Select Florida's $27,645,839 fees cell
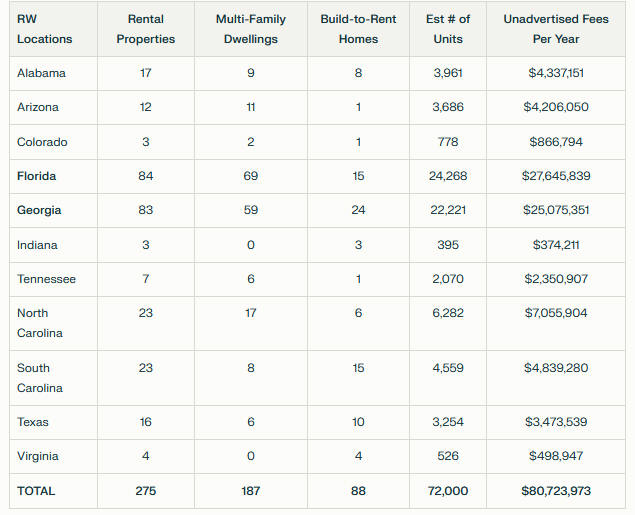Screen dimensions: 635x515 click(556, 176)
